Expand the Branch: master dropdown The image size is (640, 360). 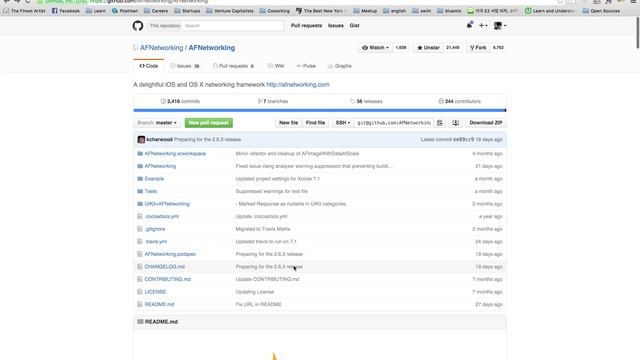click(x=157, y=123)
